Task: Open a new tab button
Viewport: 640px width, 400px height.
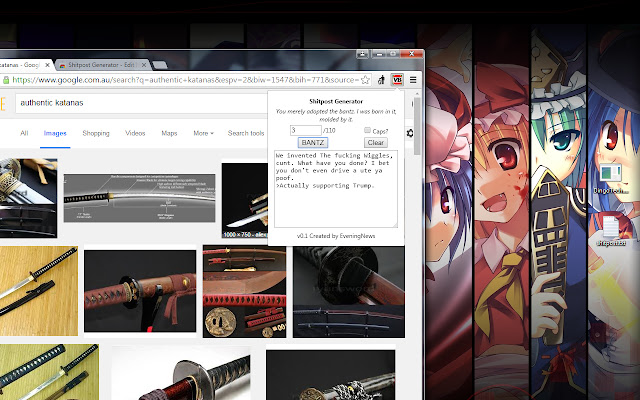Action: click(160, 65)
